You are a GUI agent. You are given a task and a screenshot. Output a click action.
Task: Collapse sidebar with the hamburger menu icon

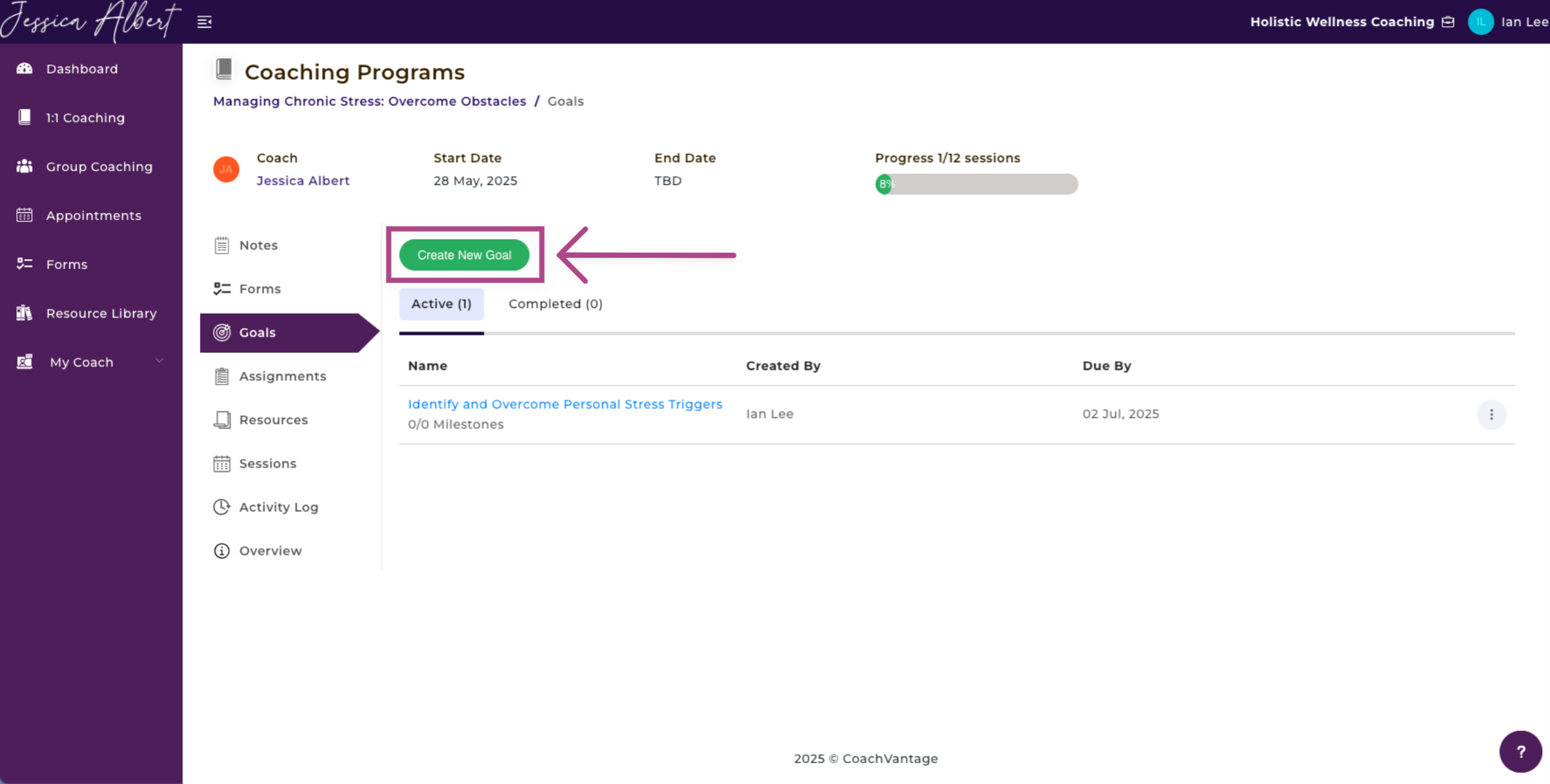coord(205,22)
